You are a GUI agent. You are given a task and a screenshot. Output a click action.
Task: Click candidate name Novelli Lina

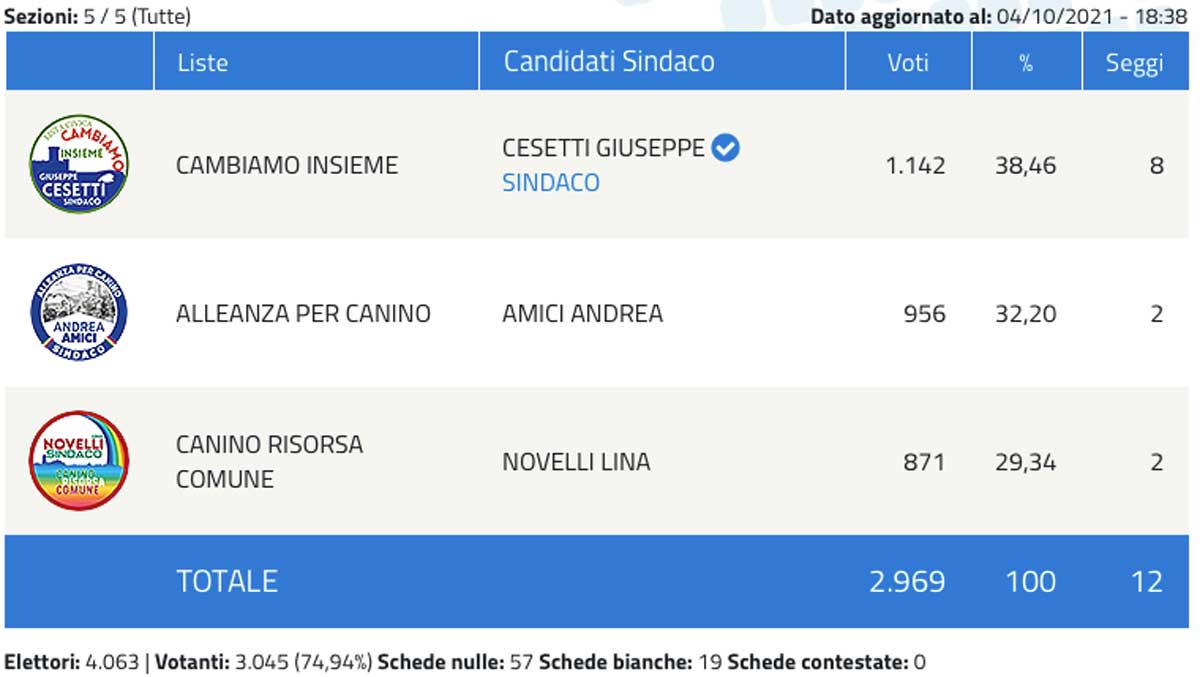(x=576, y=462)
